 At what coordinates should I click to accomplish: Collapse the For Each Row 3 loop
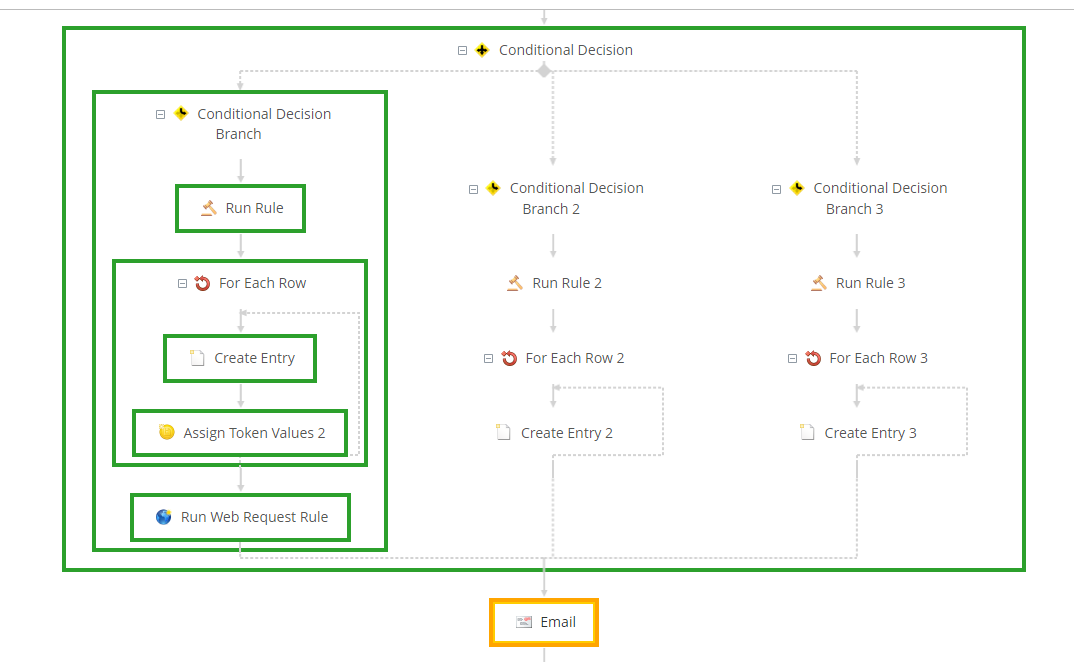pos(792,358)
